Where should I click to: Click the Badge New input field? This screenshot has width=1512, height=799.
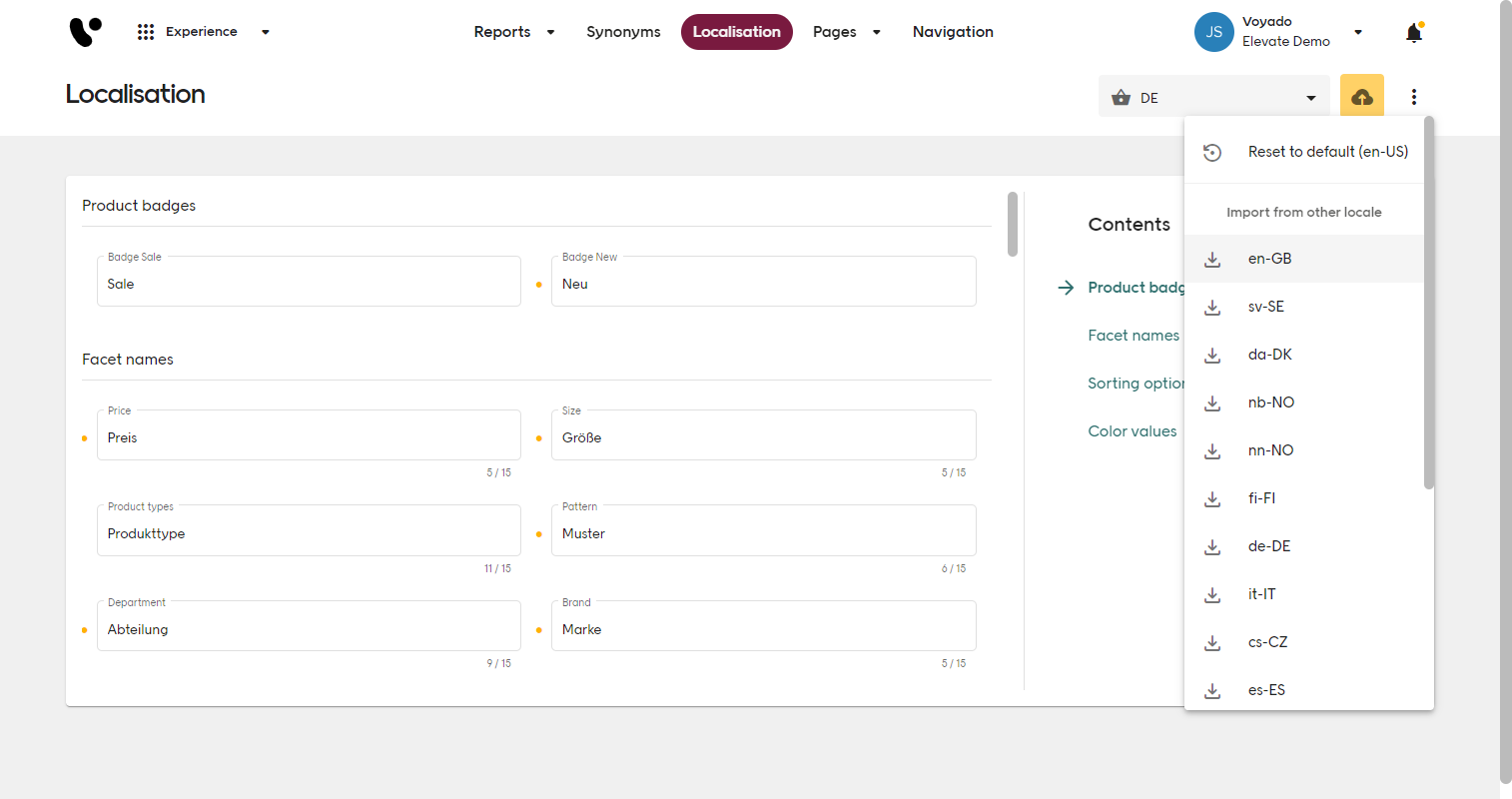tap(764, 282)
